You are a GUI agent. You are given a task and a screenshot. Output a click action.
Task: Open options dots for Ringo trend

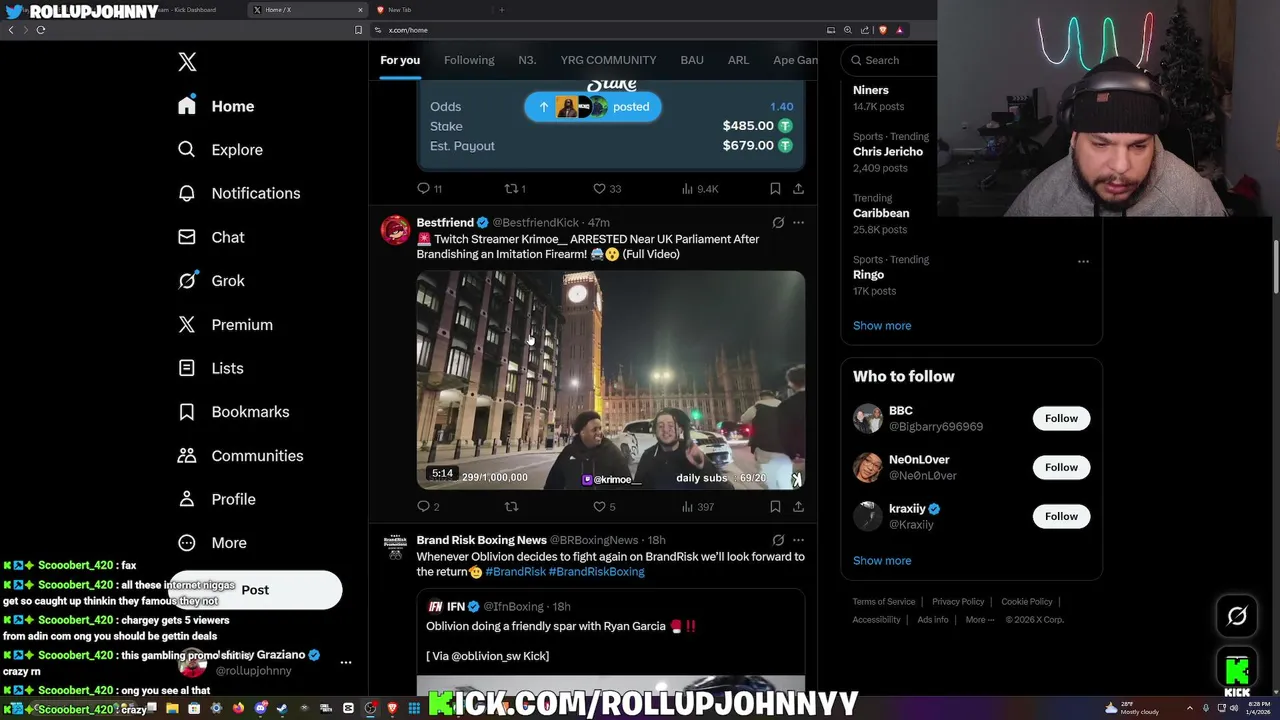click(x=1083, y=261)
